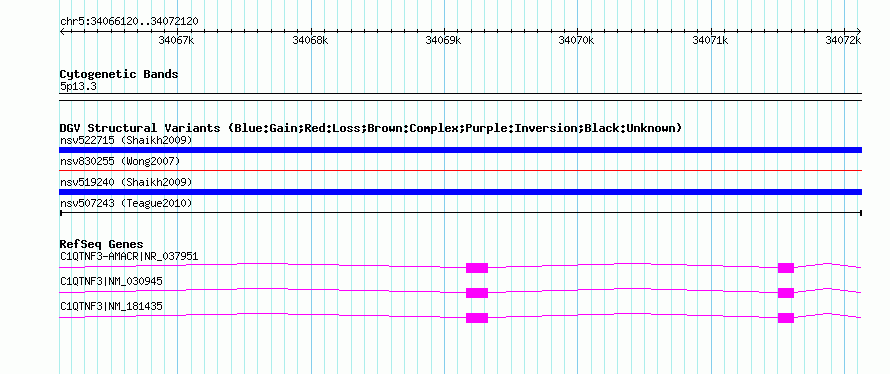Select the blue gain bar for nsv522715
The width and height of the screenshot is (890, 374).
(460, 150)
